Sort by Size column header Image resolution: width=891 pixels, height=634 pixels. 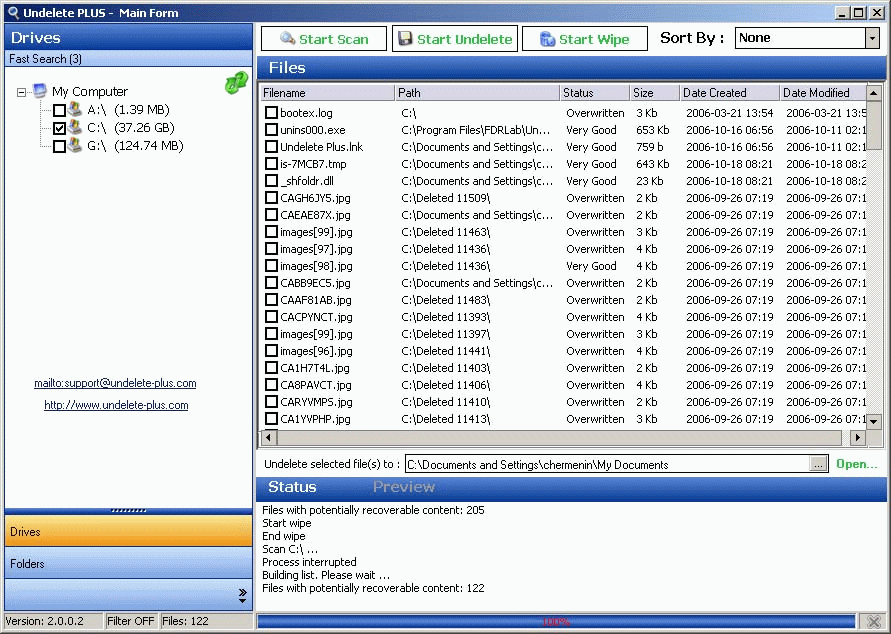pyautogui.click(x=654, y=93)
